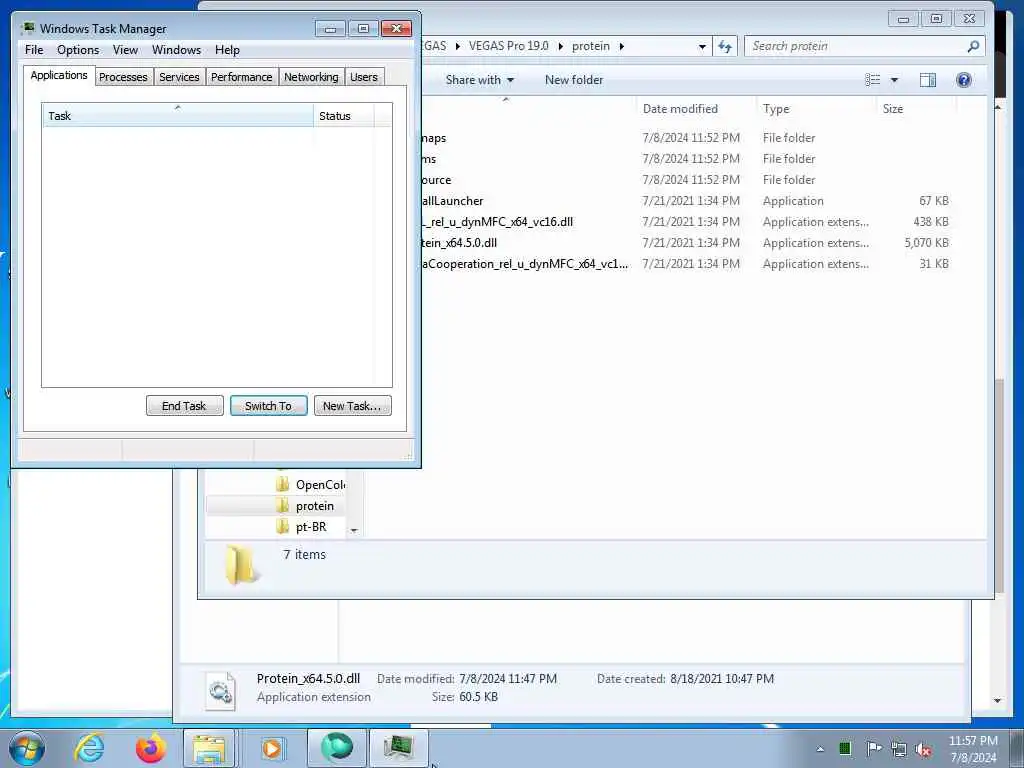This screenshot has height=768, width=1024.
Task: Open the Help menu in Task Manager
Action: (x=227, y=50)
